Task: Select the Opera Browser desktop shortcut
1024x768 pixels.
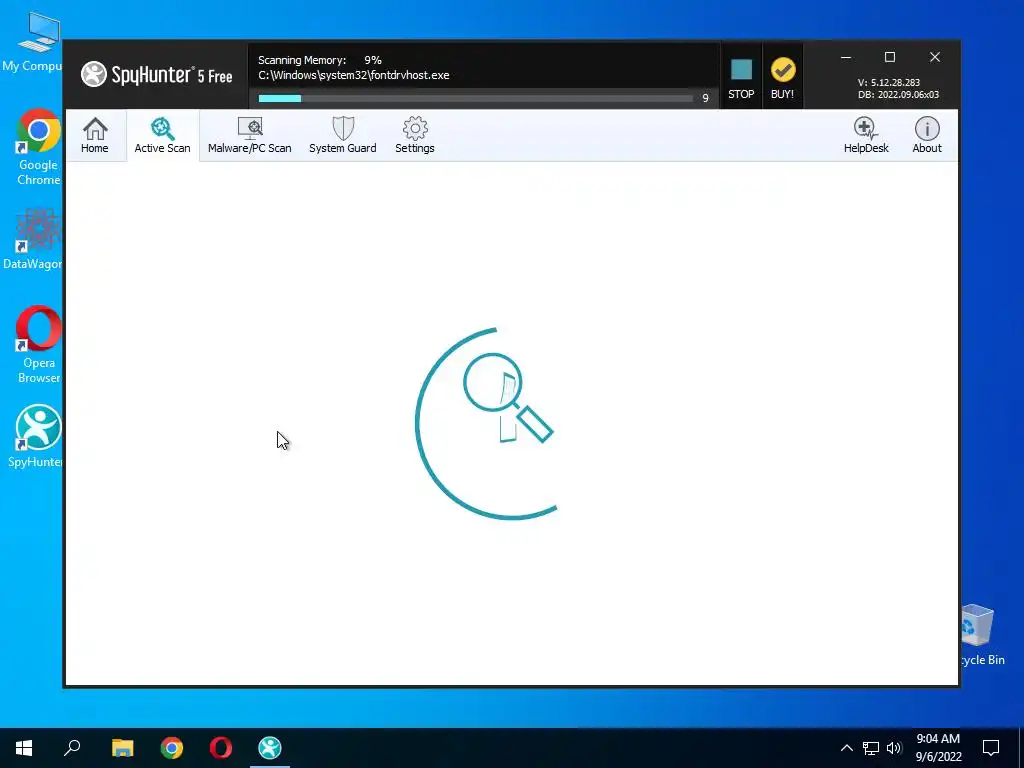Action: [x=38, y=345]
